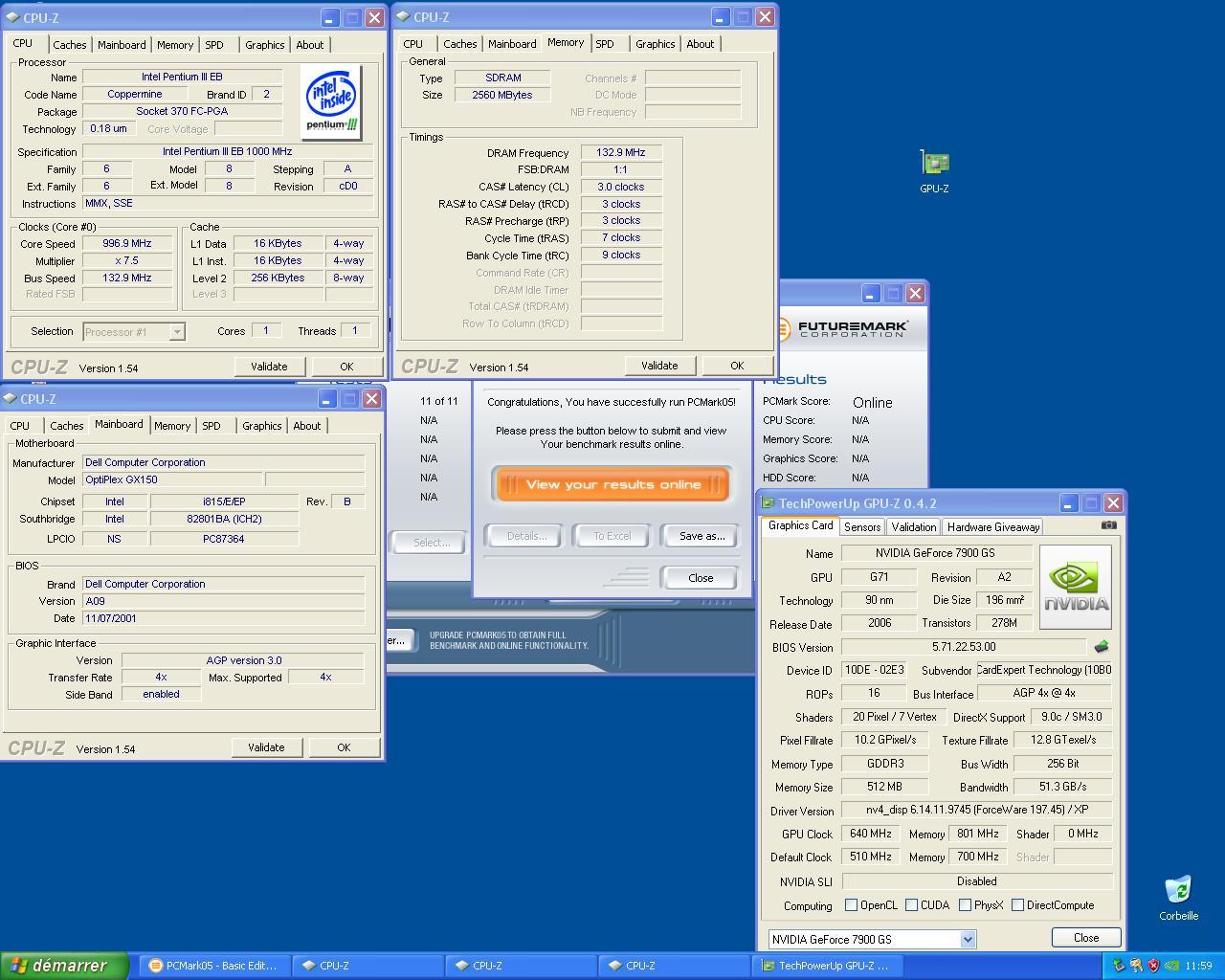Image resolution: width=1225 pixels, height=980 pixels.
Task: Click the greyed Details... button in PCMark05
Action: tap(526, 536)
